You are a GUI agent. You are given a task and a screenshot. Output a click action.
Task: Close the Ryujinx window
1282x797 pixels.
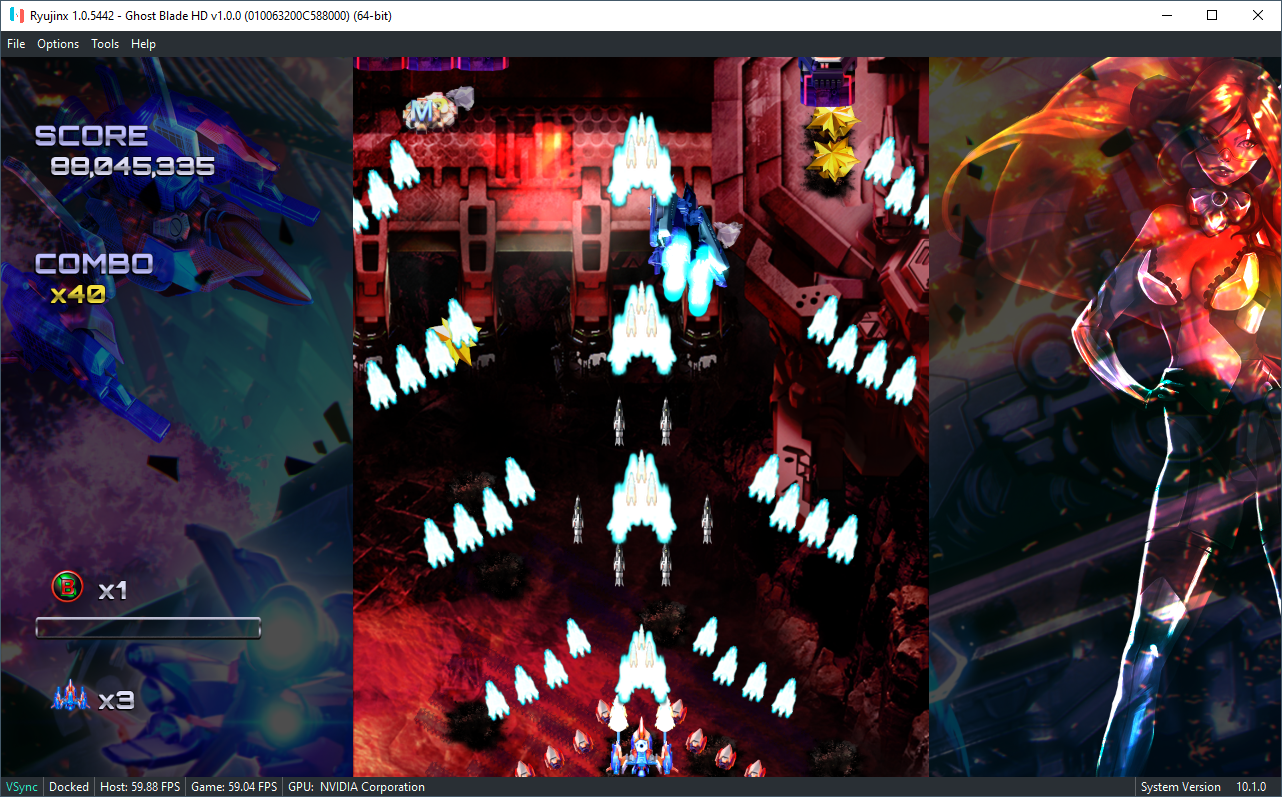tap(1258, 15)
